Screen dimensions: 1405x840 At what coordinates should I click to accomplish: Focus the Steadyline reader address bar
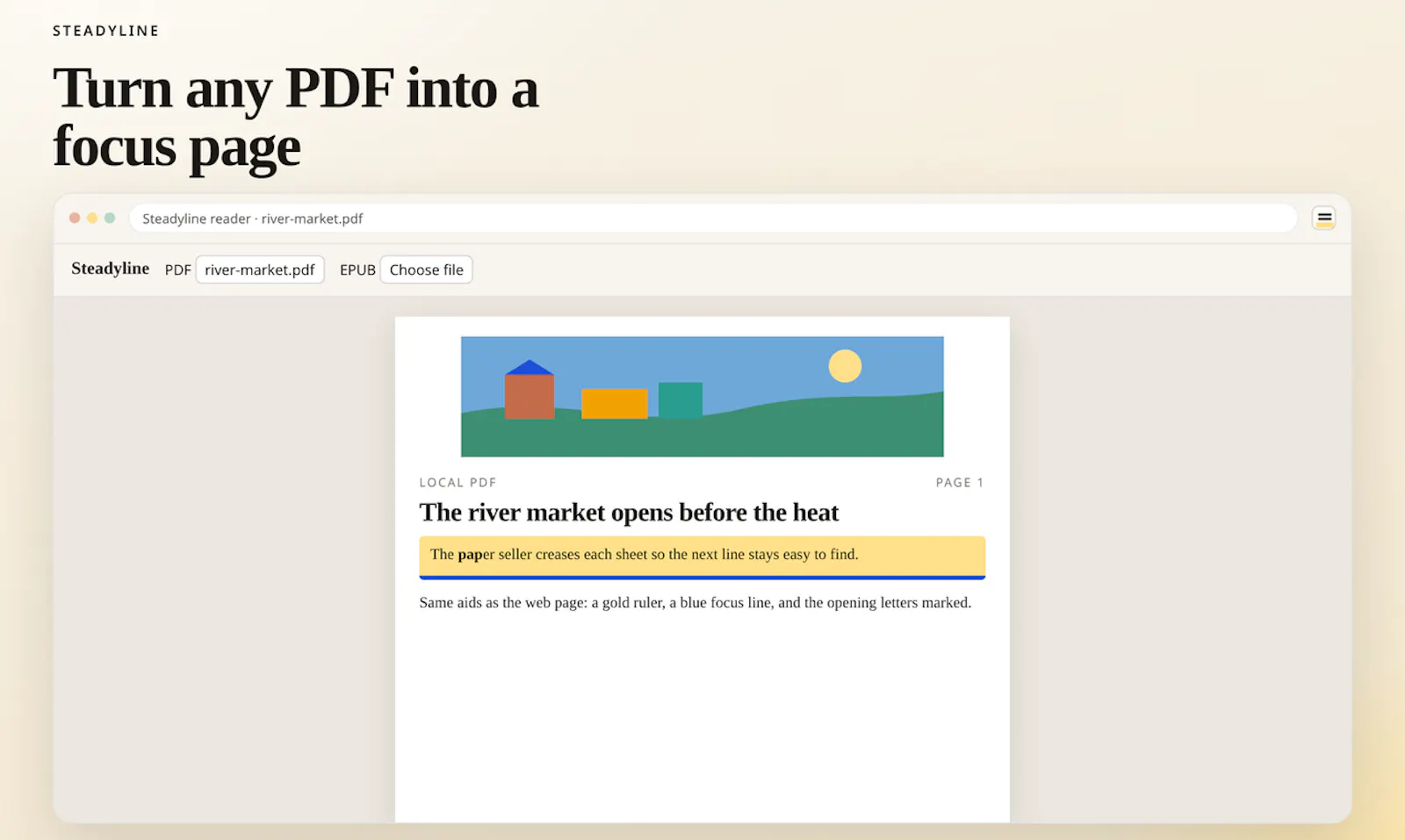(x=713, y=218)
